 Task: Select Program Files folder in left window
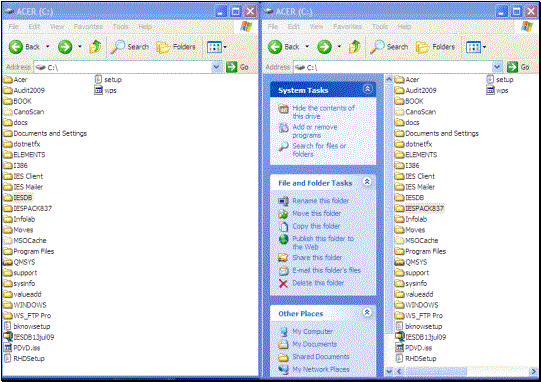pyautogui.click(x=29, y=252)
